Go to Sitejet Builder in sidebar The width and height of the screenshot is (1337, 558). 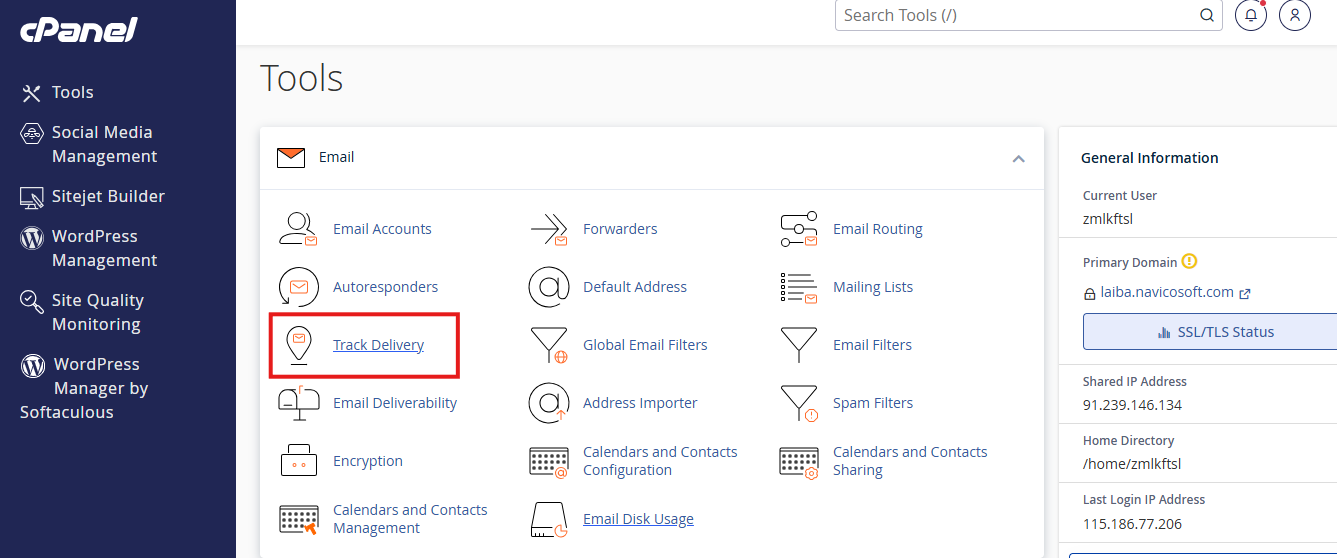107,196
